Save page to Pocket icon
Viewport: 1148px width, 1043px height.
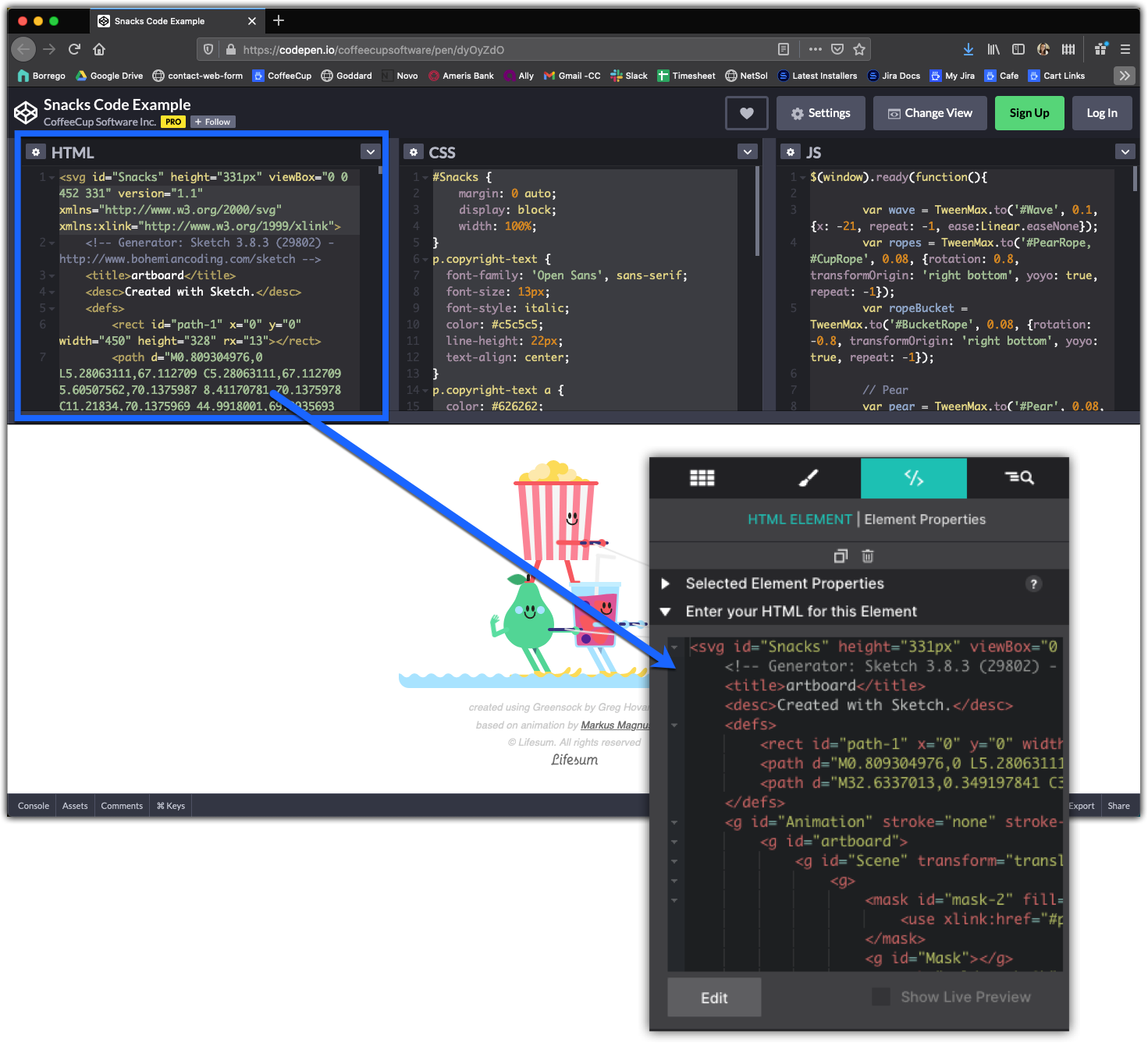837,49
